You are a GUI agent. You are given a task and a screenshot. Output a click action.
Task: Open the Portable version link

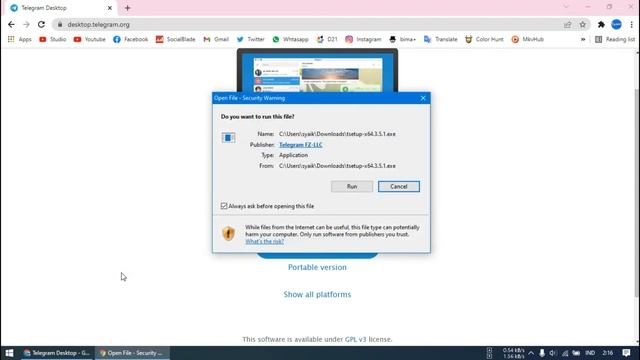(x=317, y=267)
